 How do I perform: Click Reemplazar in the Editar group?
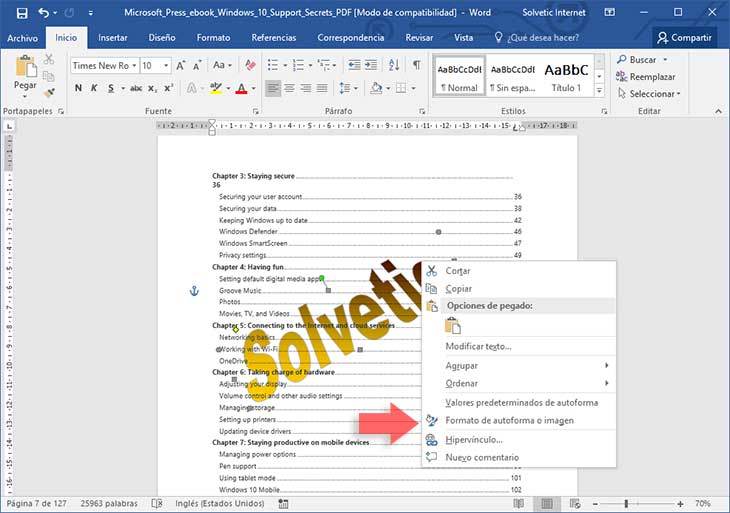point(646,77)
